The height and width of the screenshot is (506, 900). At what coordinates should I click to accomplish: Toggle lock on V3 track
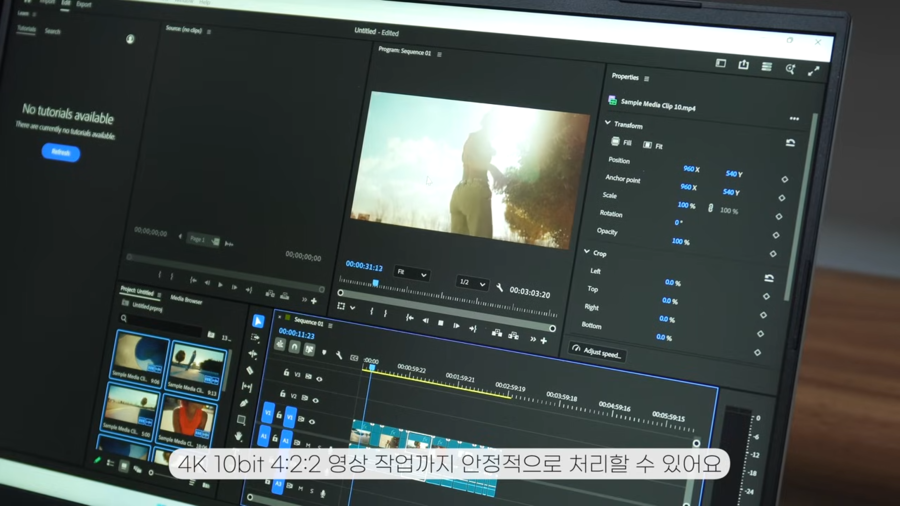click(286, 373)
